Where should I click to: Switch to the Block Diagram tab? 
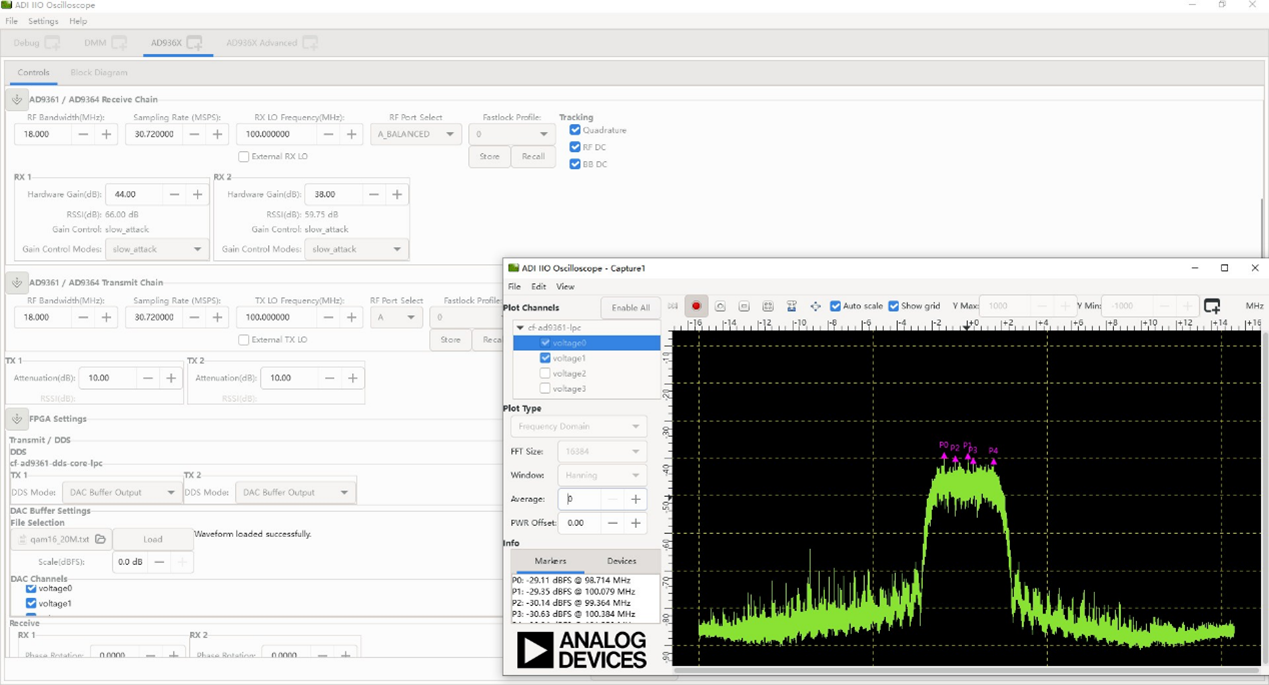[99, 73]
